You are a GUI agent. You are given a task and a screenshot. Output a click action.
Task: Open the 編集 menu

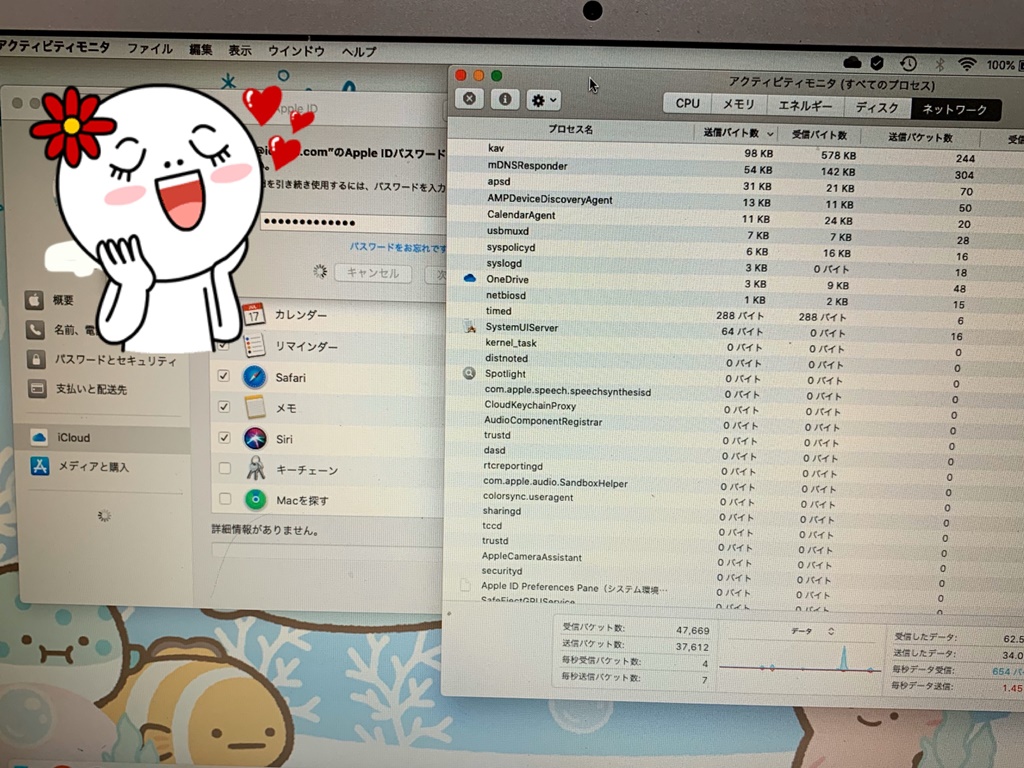pos(200,50)
